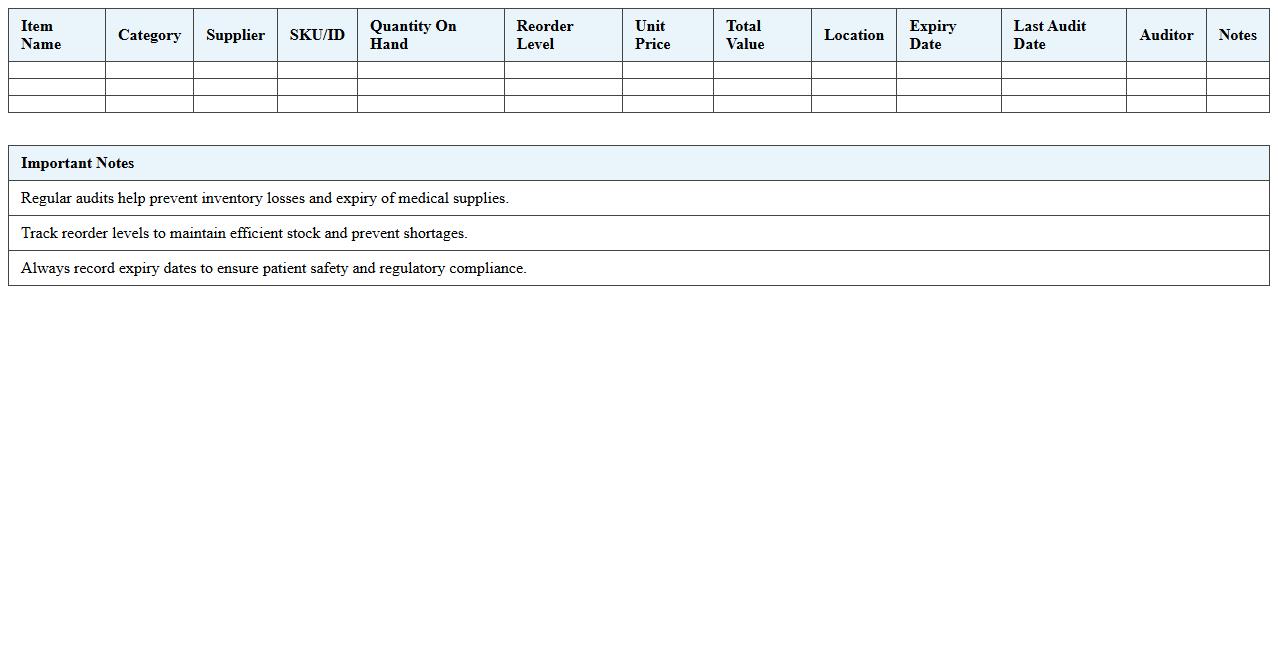The width and height of the screenshot is (1278, 650).
Task: Select the Total Value column header
Action: pos(745,35)
